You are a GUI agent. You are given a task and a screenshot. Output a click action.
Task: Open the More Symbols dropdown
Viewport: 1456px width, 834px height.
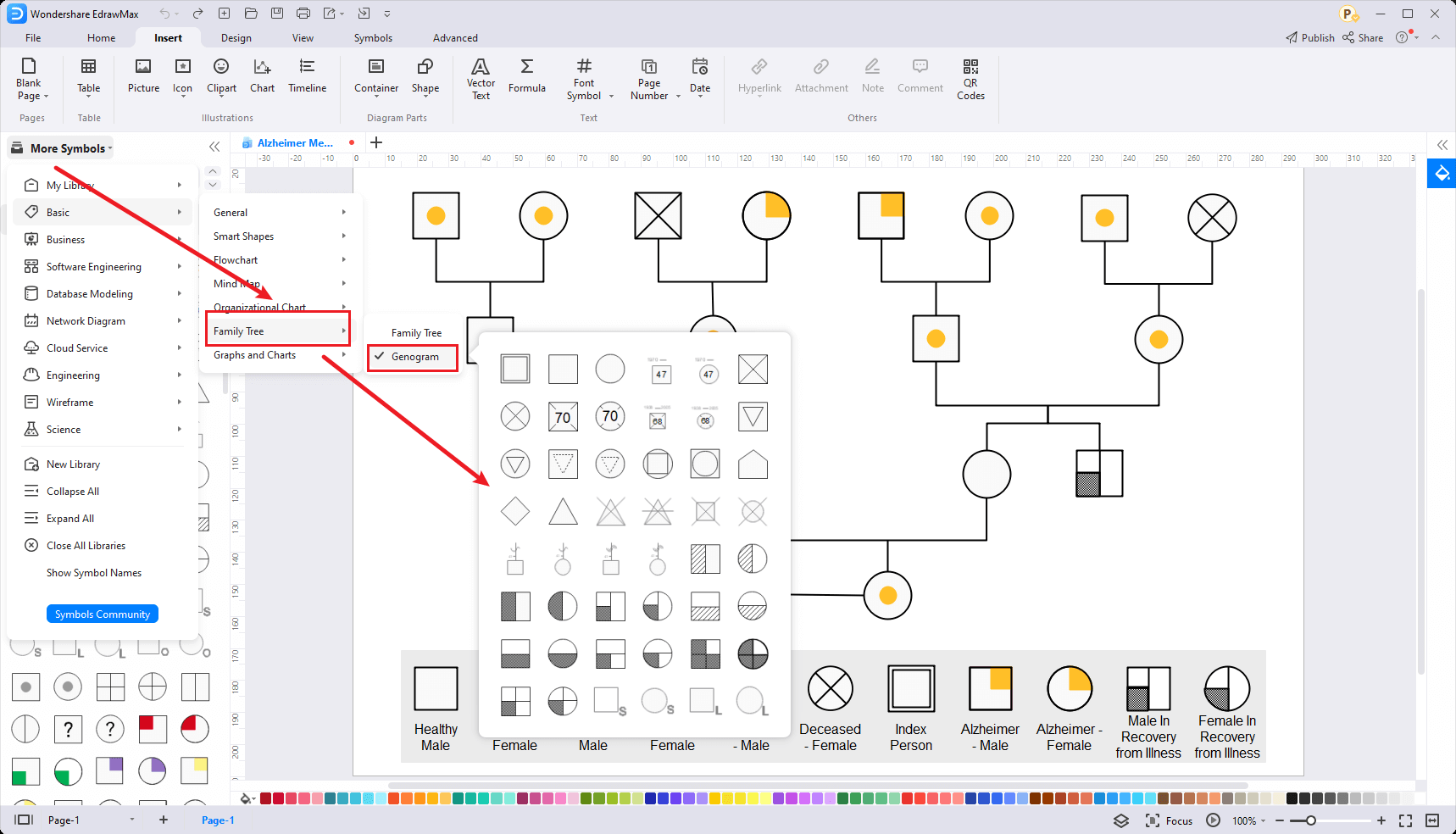[60, 147]
